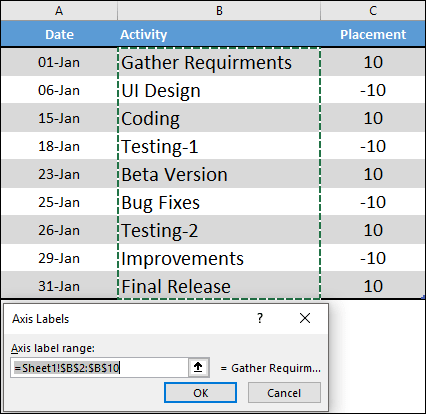Click the 18-Jan date cell

59,146
